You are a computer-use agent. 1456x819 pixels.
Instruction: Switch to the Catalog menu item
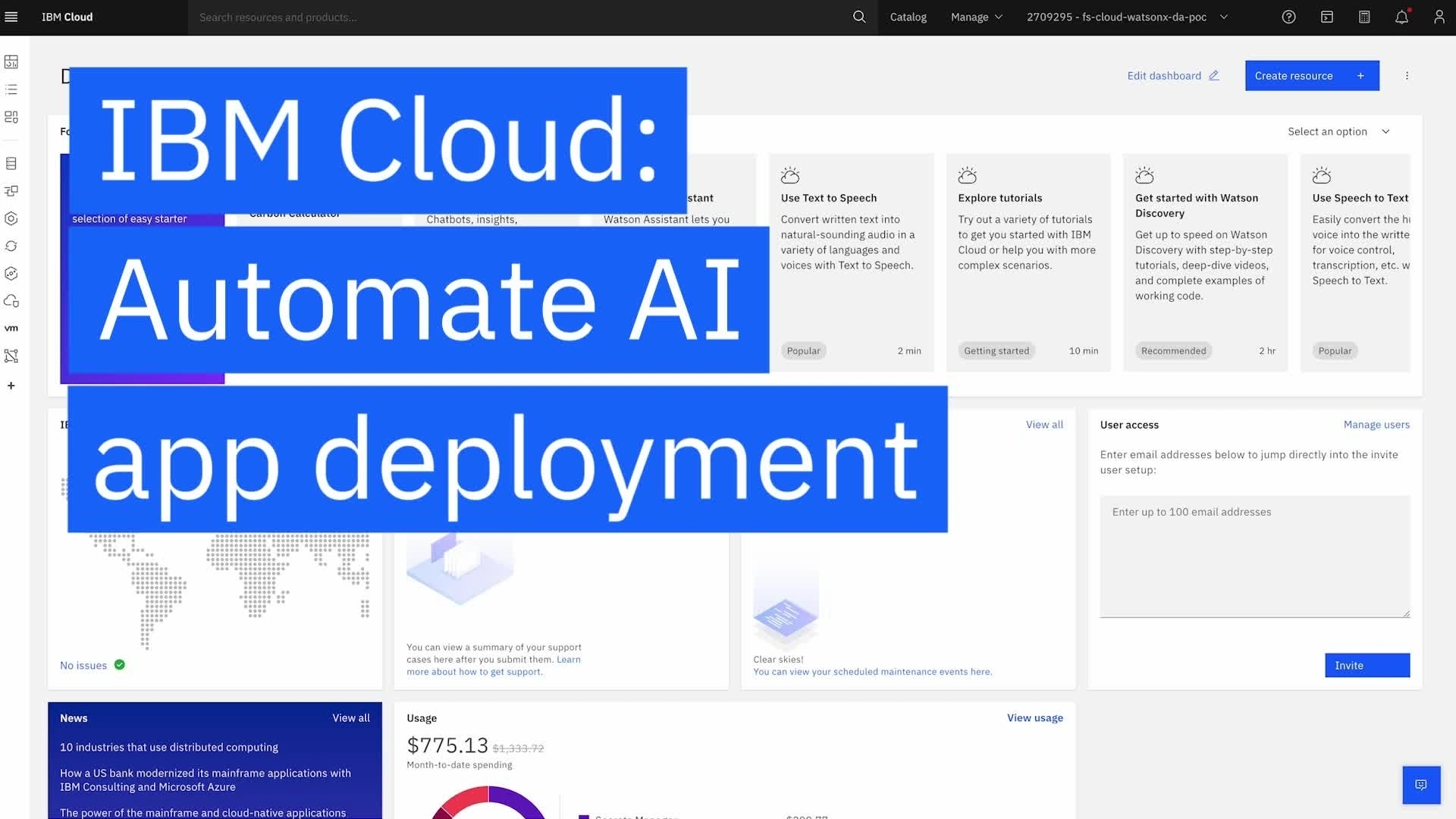tap(907, 17)
